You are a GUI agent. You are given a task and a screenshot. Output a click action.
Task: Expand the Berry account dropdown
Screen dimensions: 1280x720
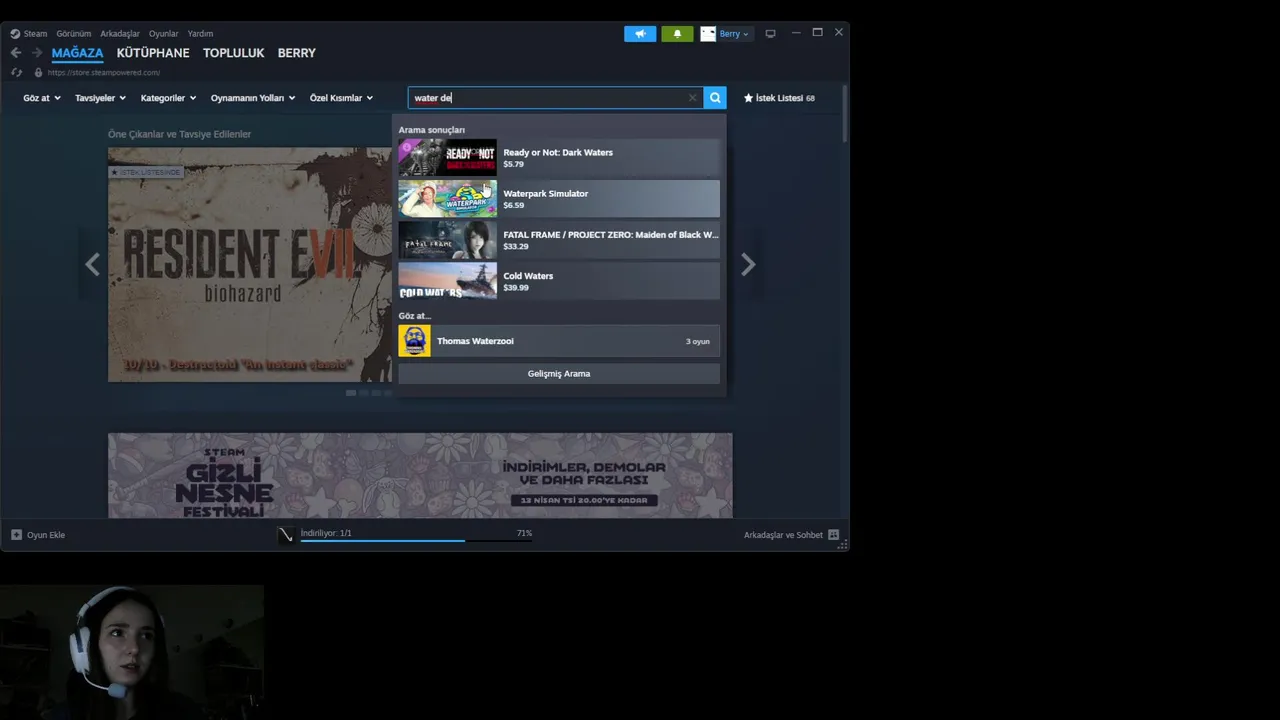(x=734, y=33)
